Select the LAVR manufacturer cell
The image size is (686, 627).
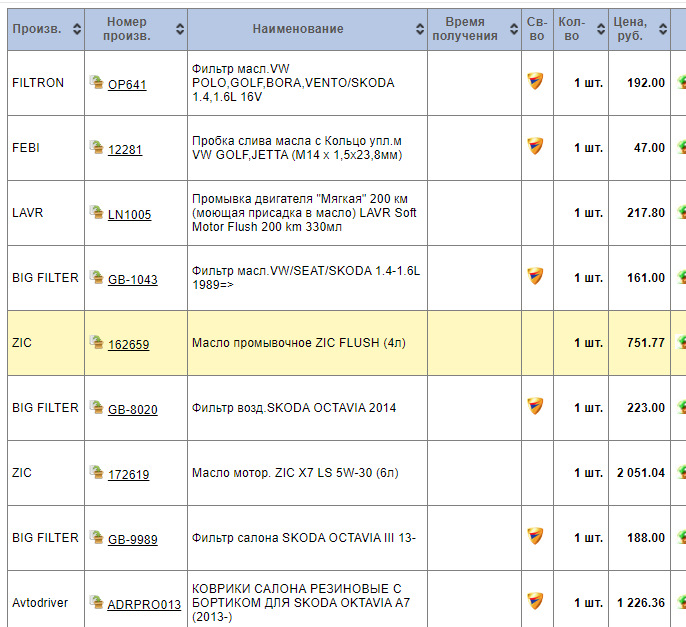point(46,213)
